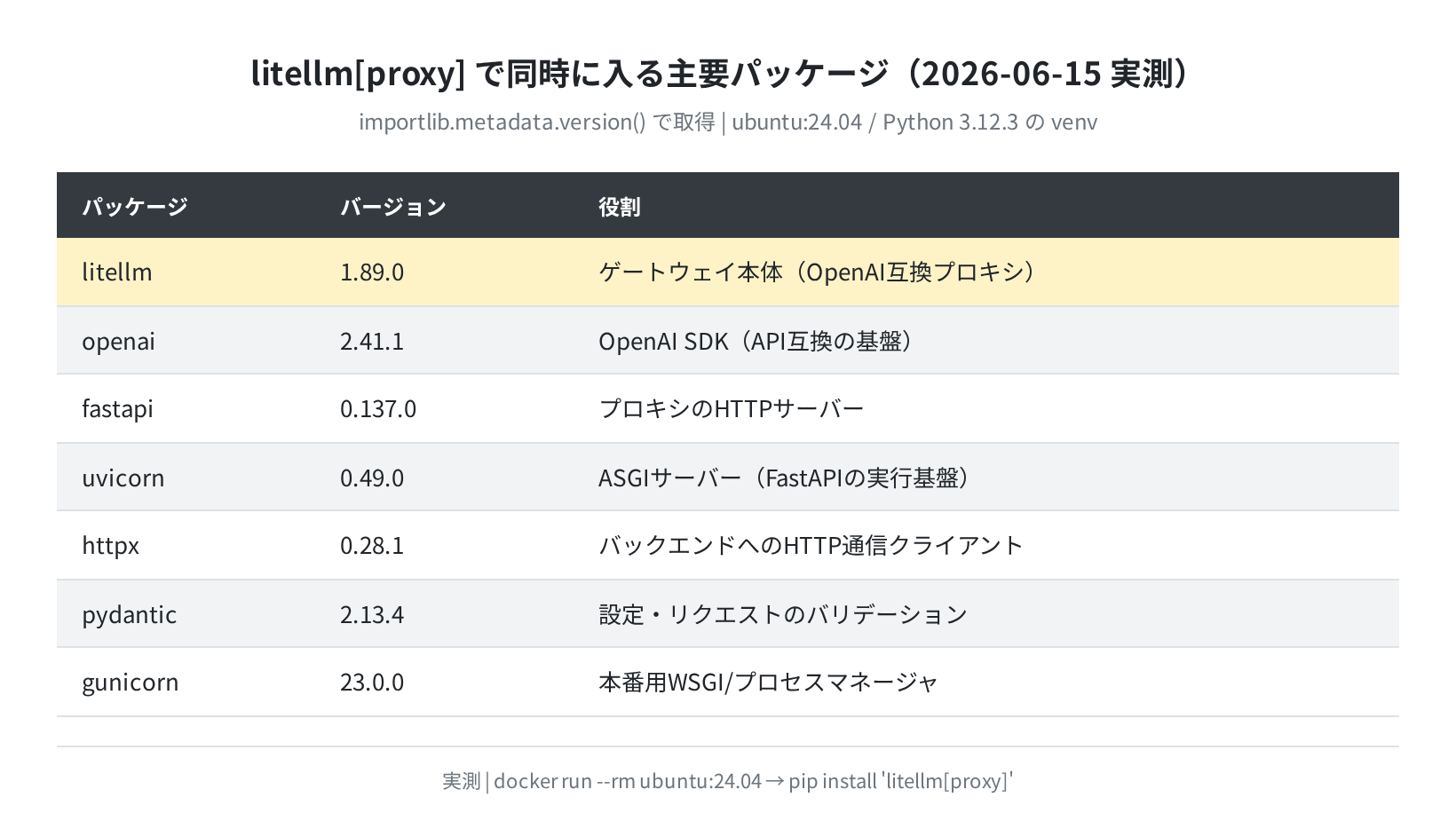Click 'OpenAI SDK（API互換の基盤）' cell
Image resolution: width=1456 pixels, height=829 pixels.
[x=756, y=341]
